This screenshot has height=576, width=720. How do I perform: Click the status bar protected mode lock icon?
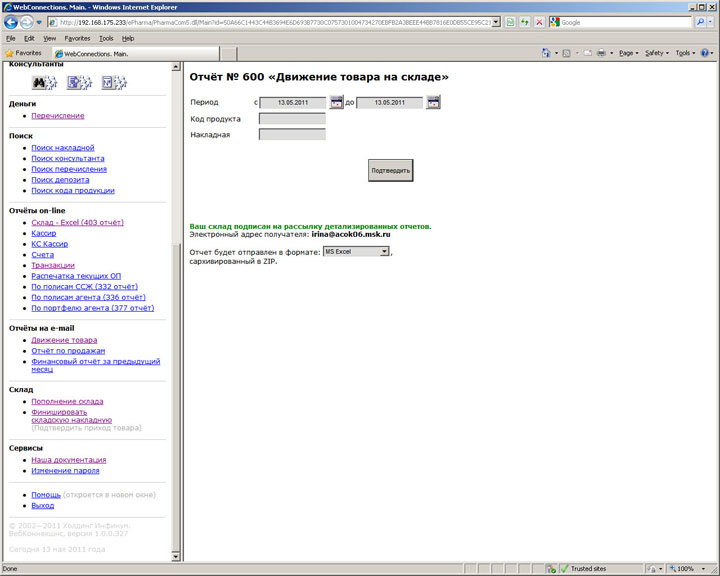click(x=651, y=569)
